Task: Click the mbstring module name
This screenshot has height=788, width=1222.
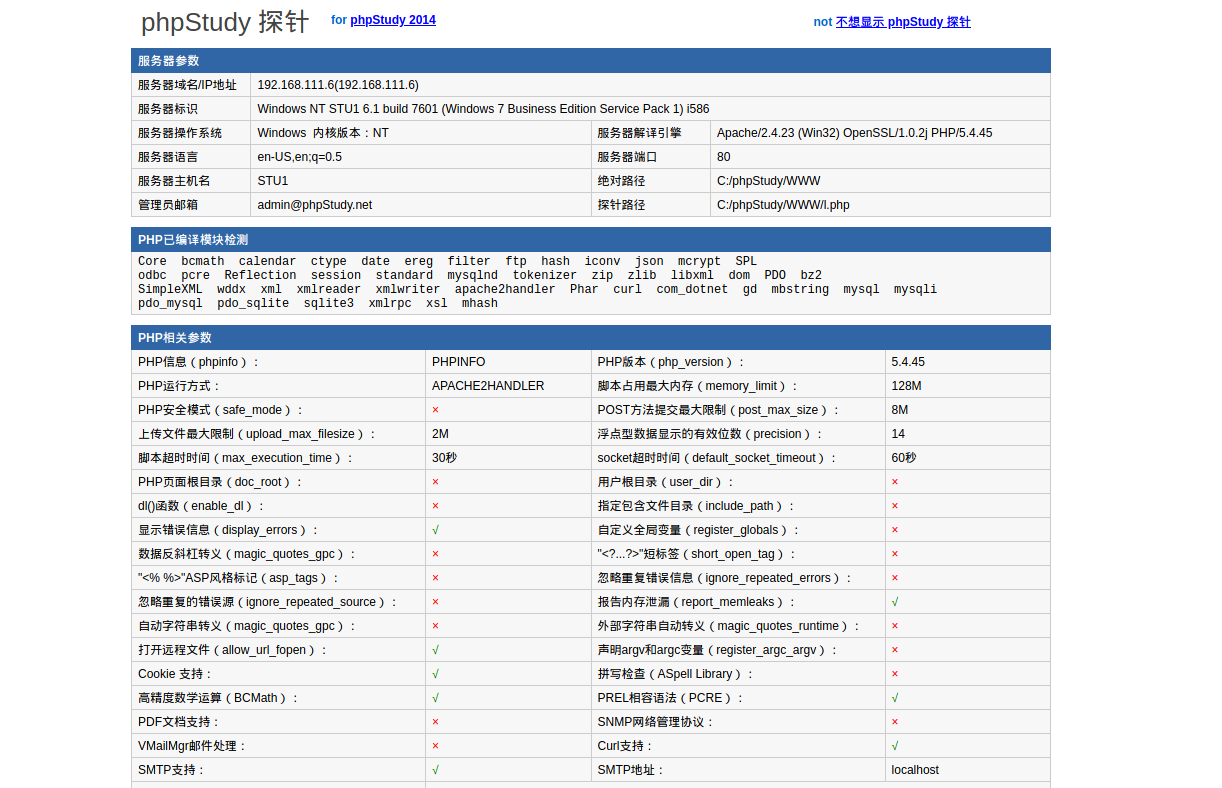Action: (x=800, y=290)
